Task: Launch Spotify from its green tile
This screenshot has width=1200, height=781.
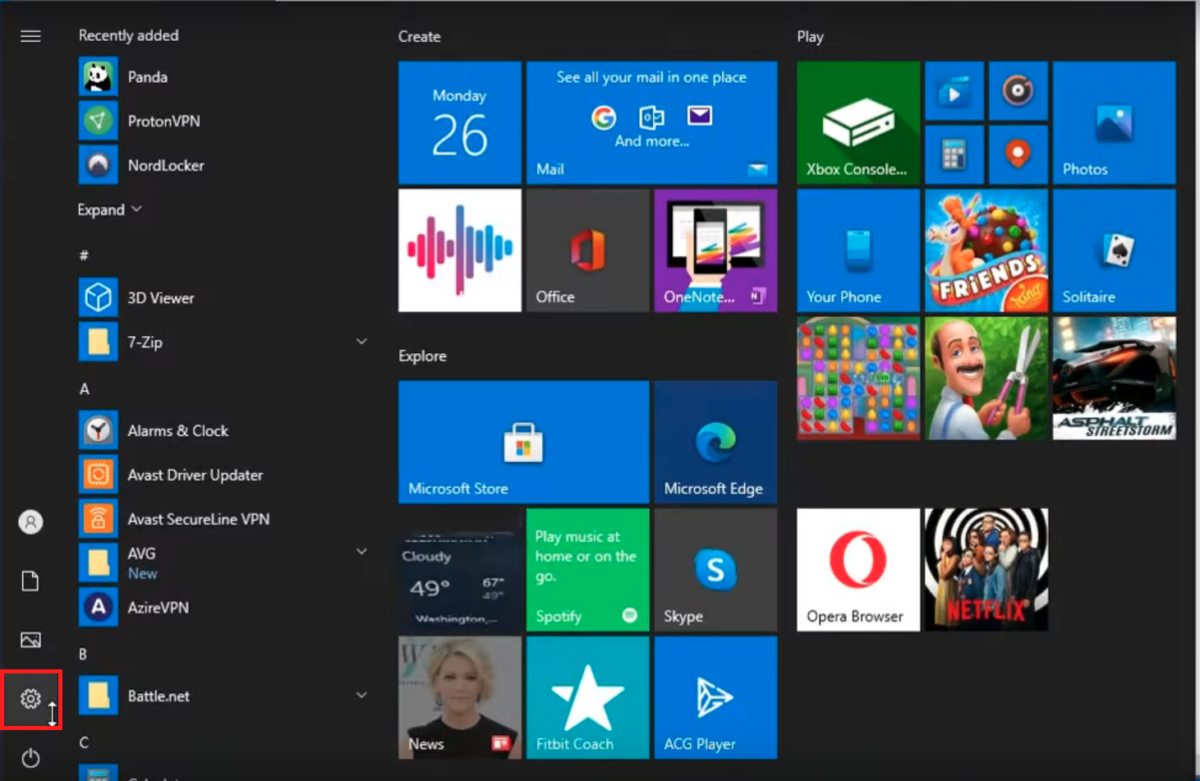Action: tap(587, 569)
